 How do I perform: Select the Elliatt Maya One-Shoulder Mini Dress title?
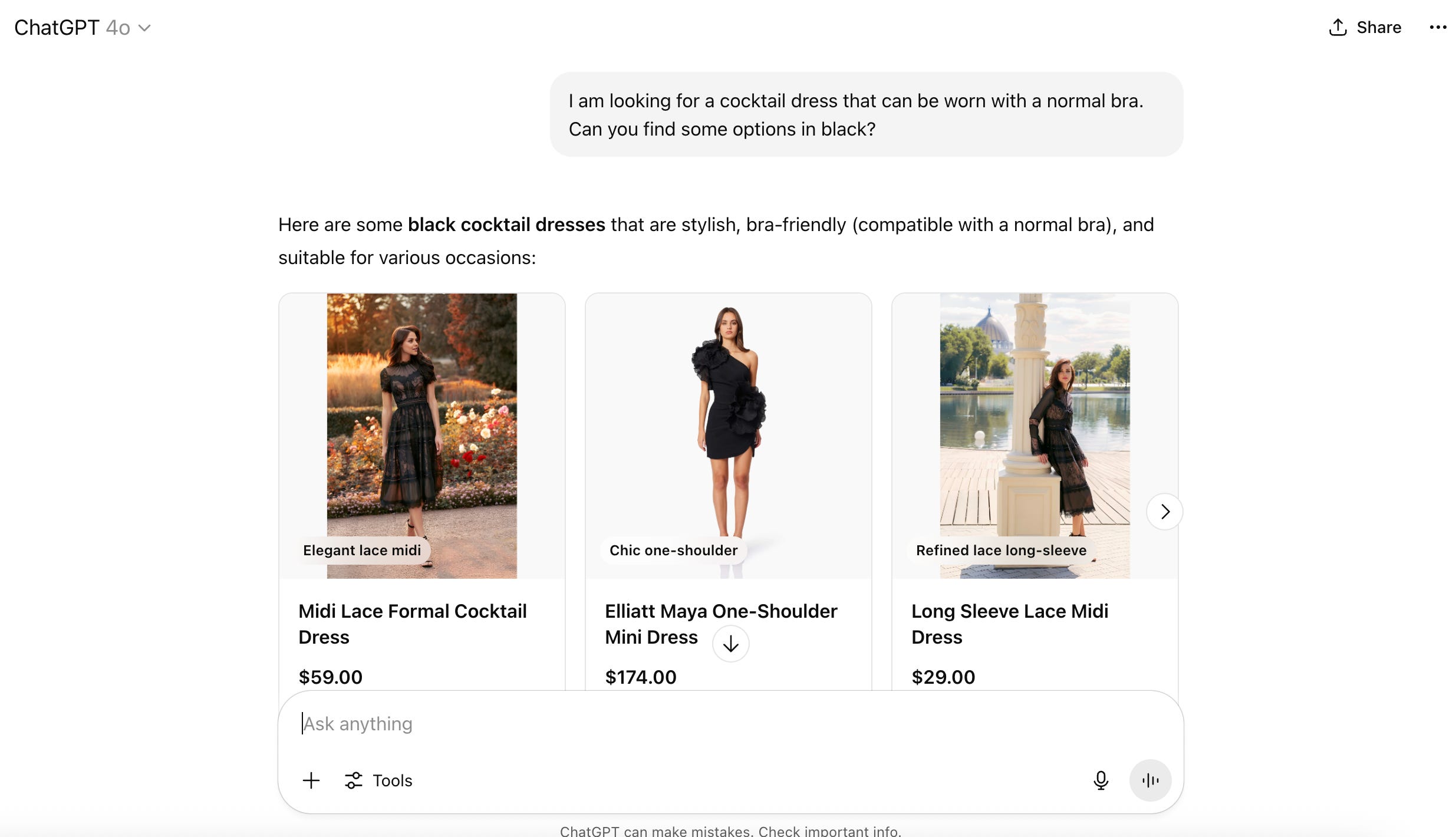(721, 624)
